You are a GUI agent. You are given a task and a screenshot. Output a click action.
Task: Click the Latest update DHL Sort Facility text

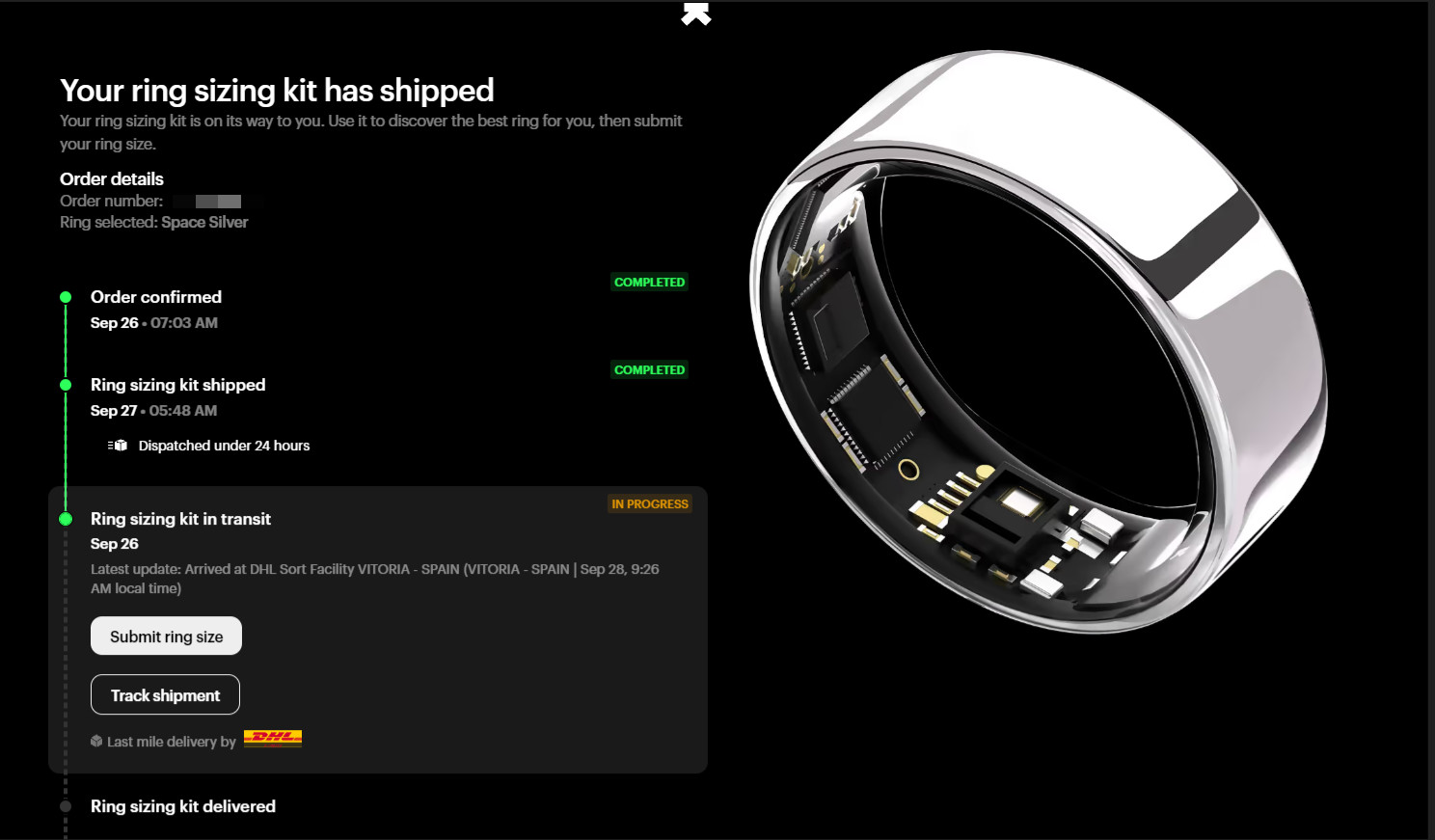375,579
